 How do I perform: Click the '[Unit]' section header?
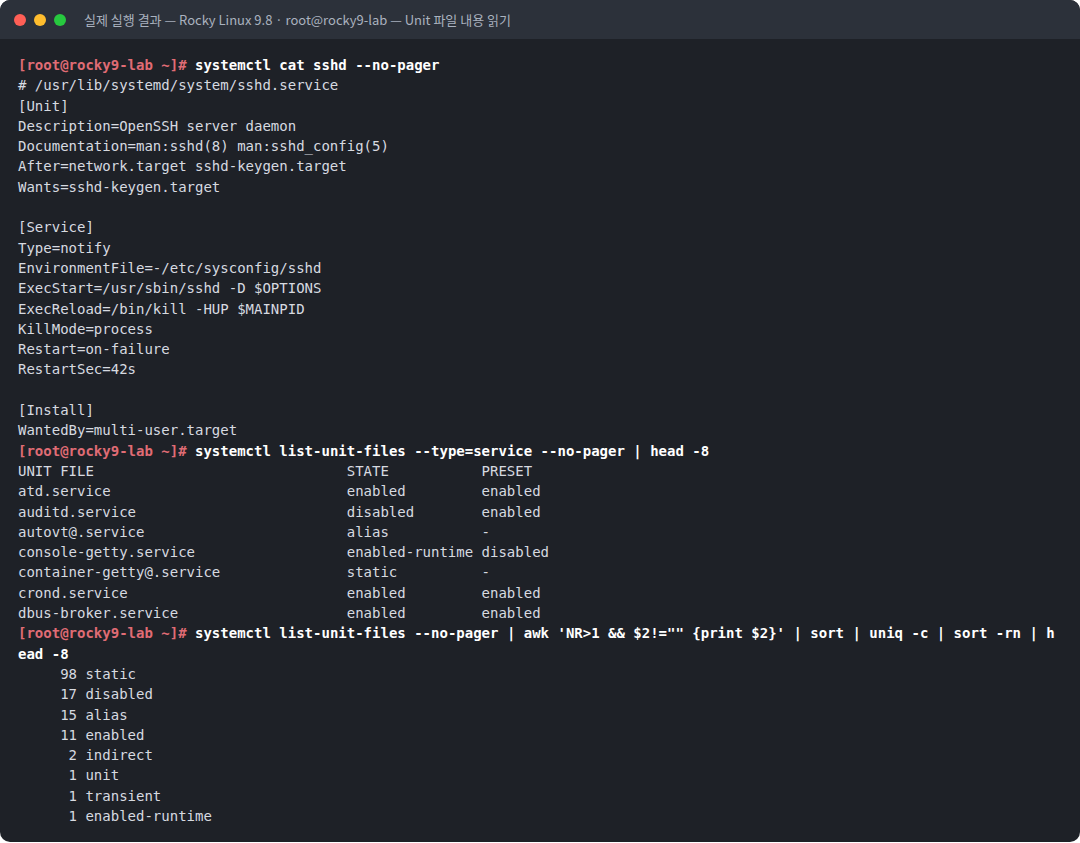coord(43,106)
